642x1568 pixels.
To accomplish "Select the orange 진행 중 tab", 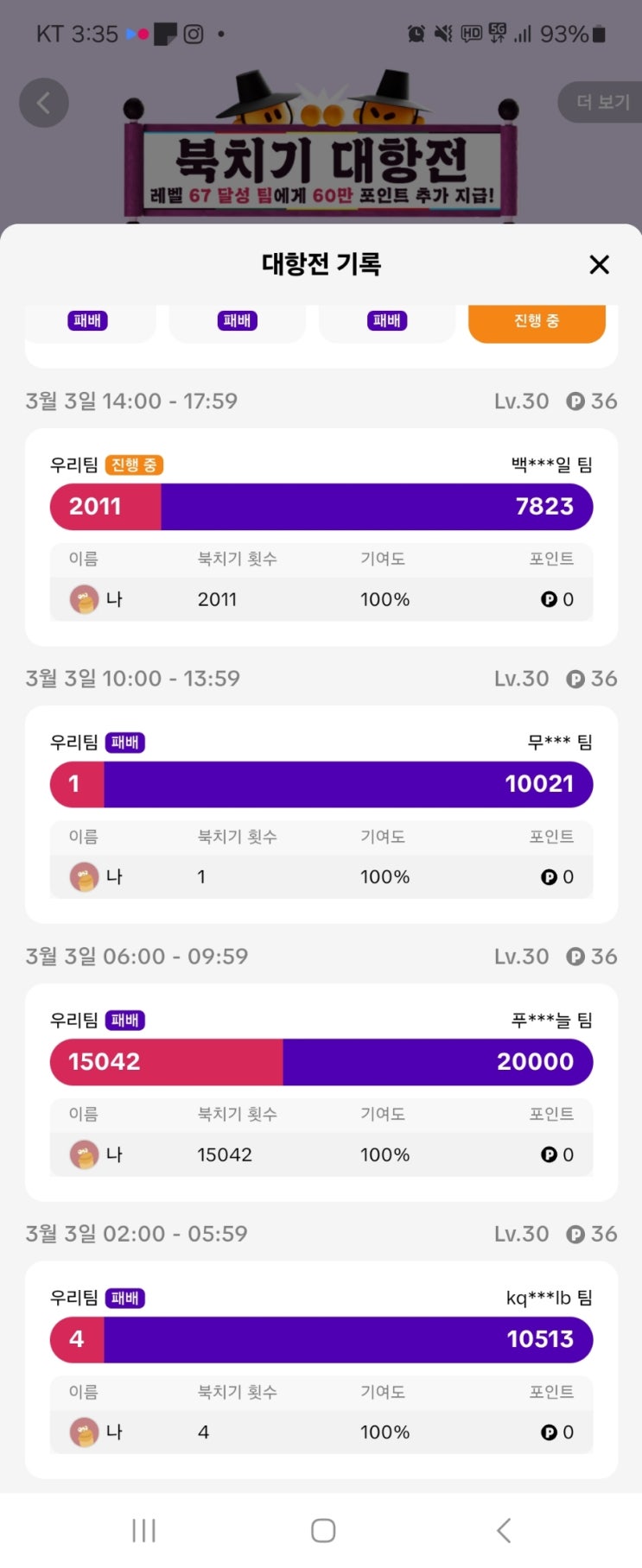I will [537, 321].
